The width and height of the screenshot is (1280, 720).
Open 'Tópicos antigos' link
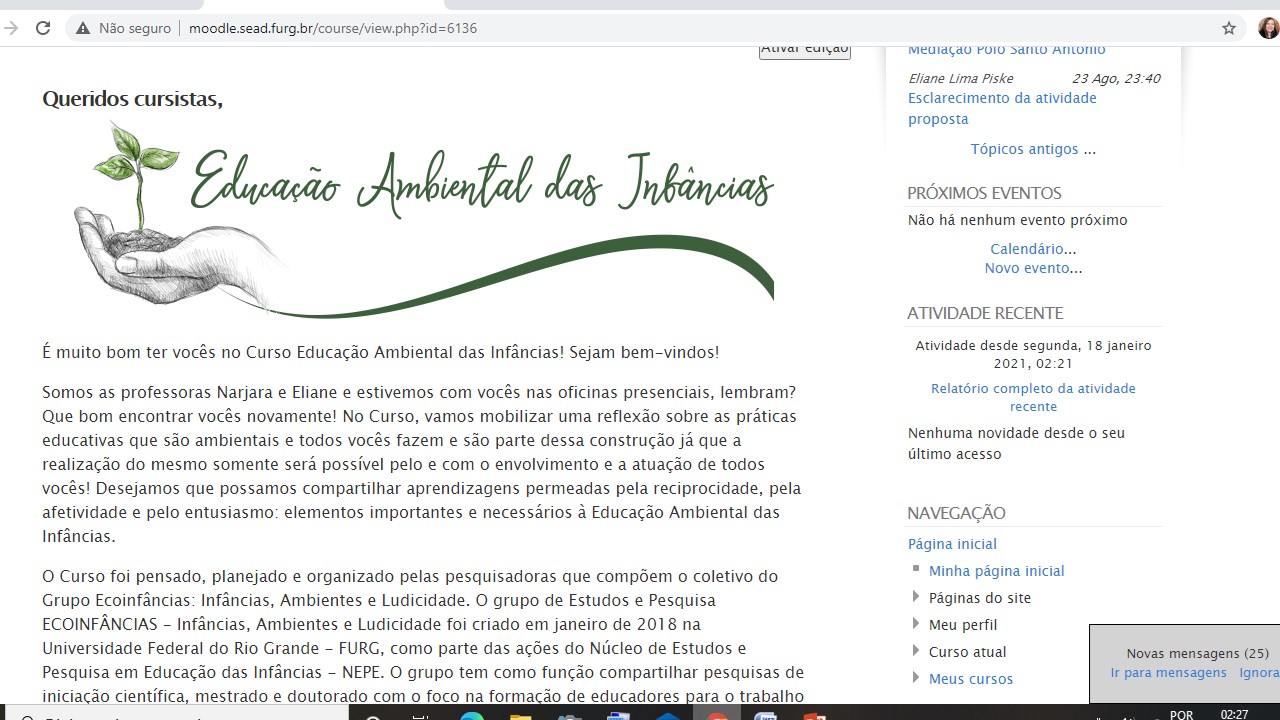pos(1024,149)
